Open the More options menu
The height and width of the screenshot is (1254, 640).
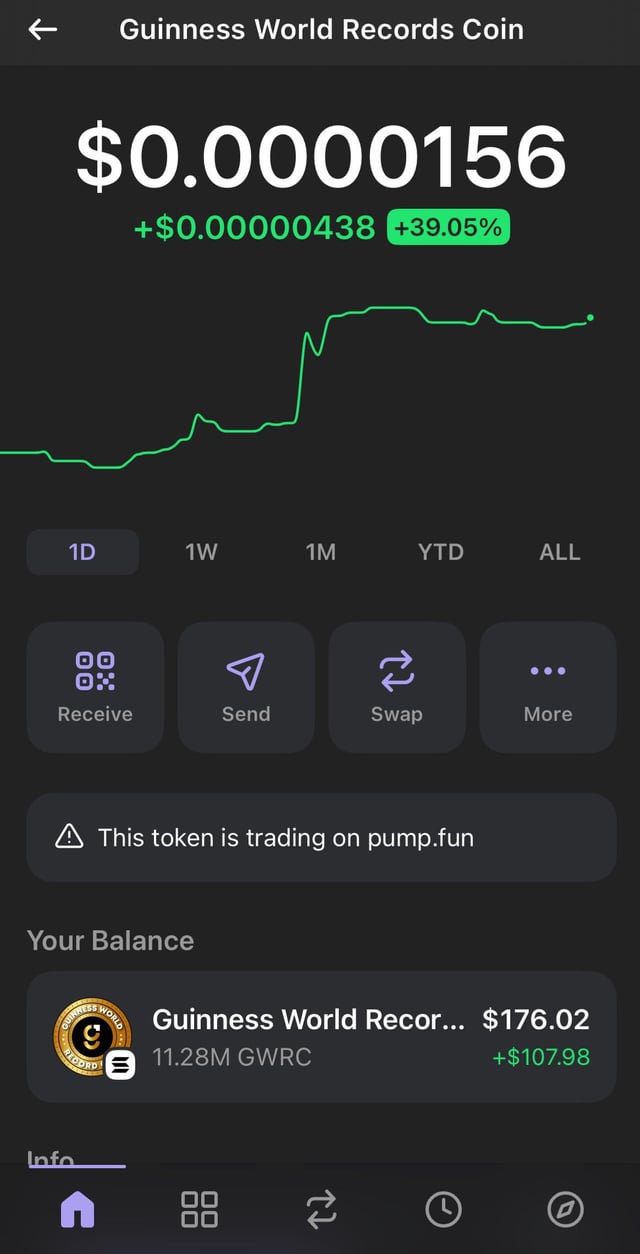pos(548,686)
